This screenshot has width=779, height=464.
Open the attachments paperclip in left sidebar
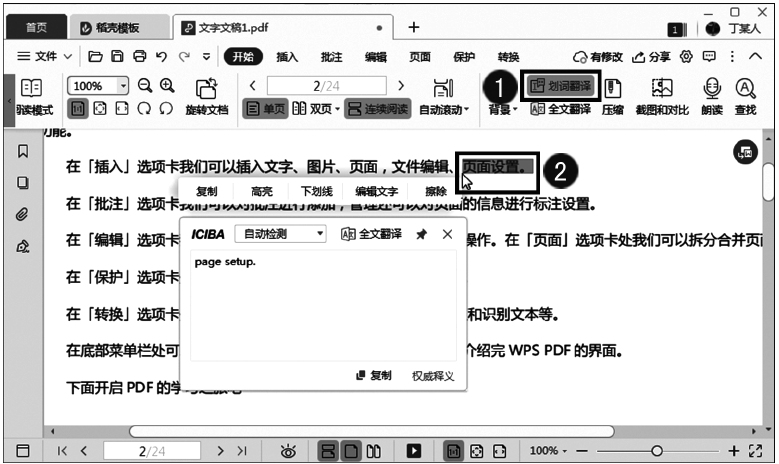pyautogui.click(x=22, y=214)
